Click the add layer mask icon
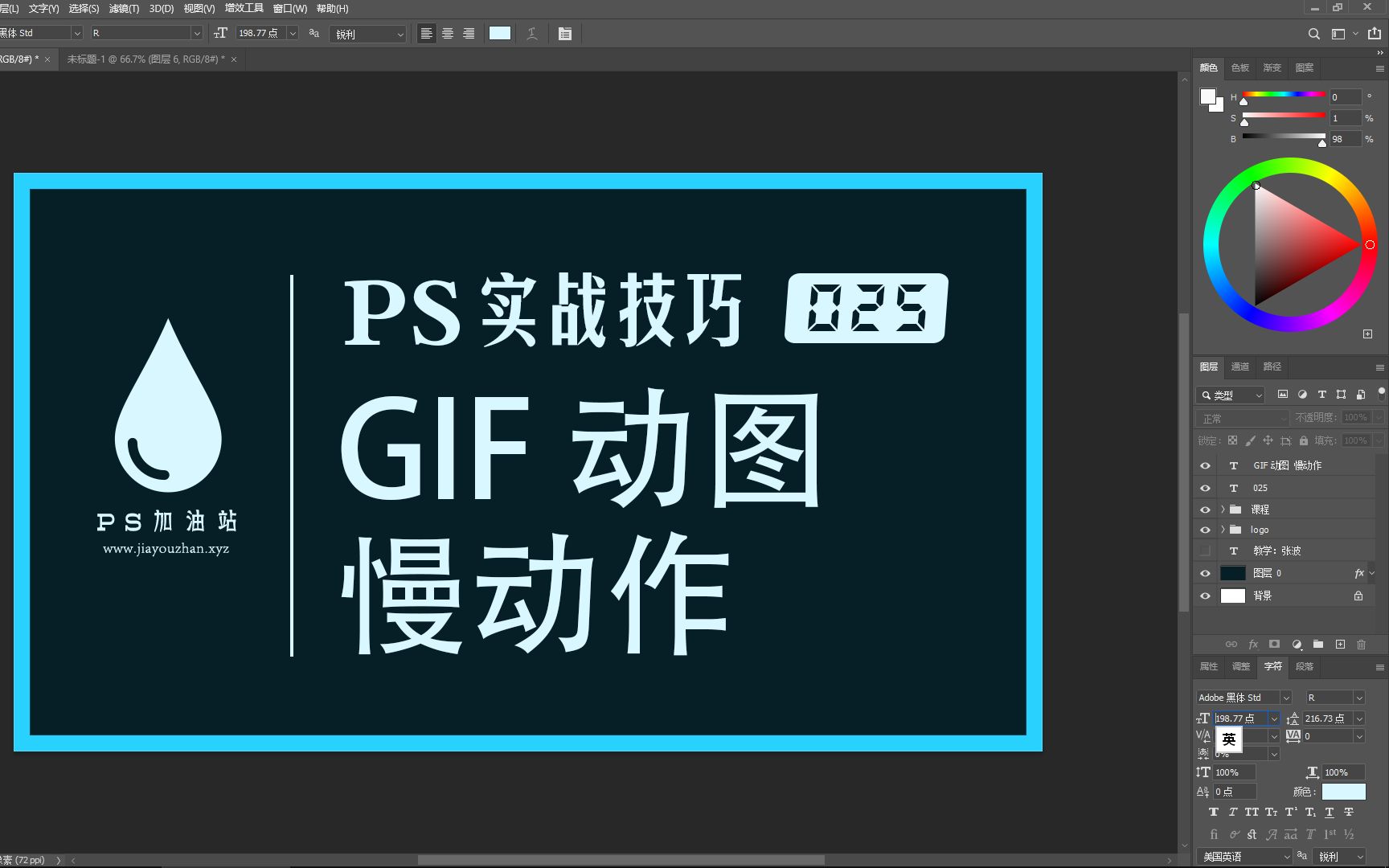 click(x=1274, y=645)
